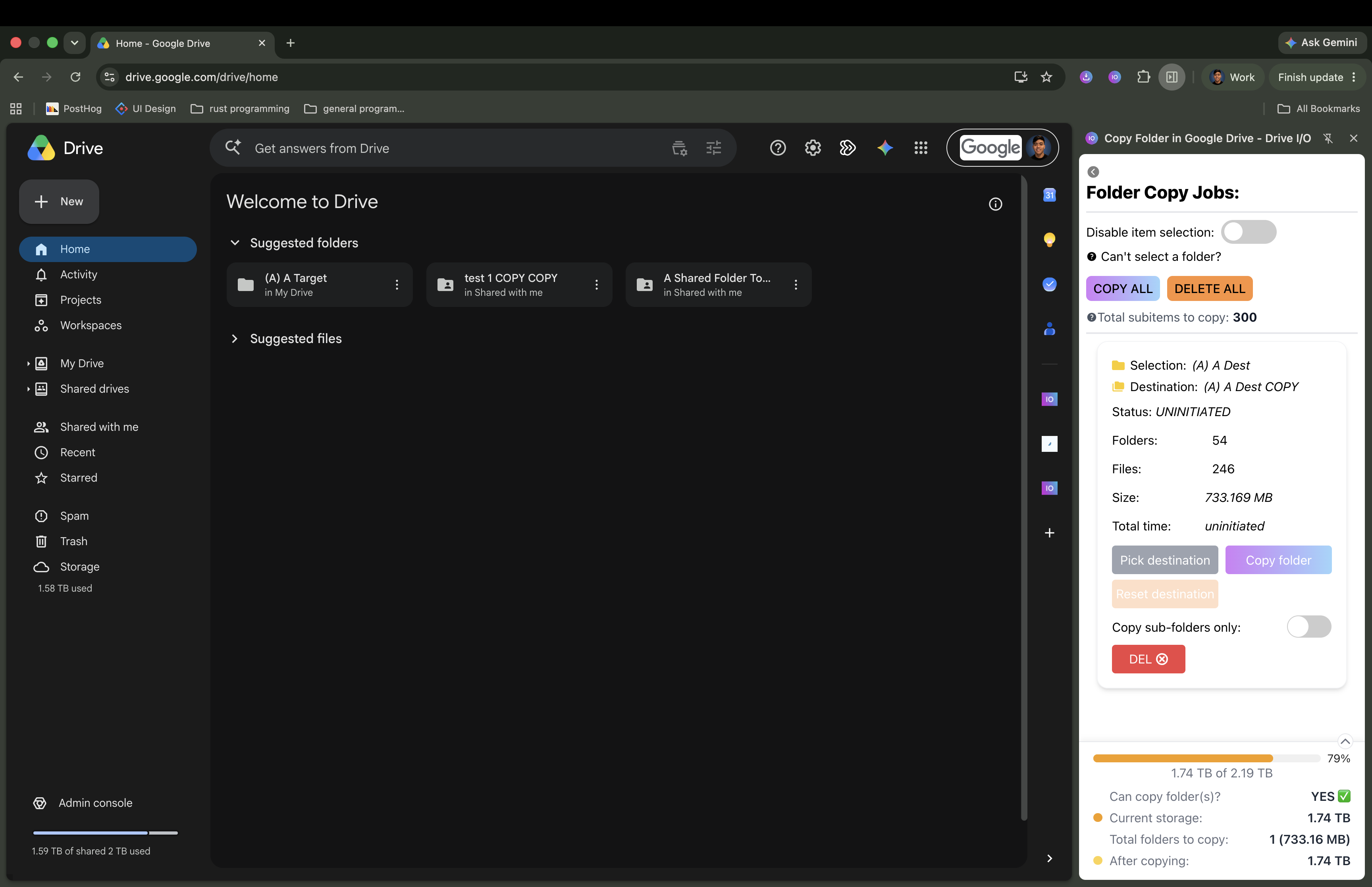Click Pick destination button
This screenshot has width=1372, height=887.
[x=1164, y=560]
